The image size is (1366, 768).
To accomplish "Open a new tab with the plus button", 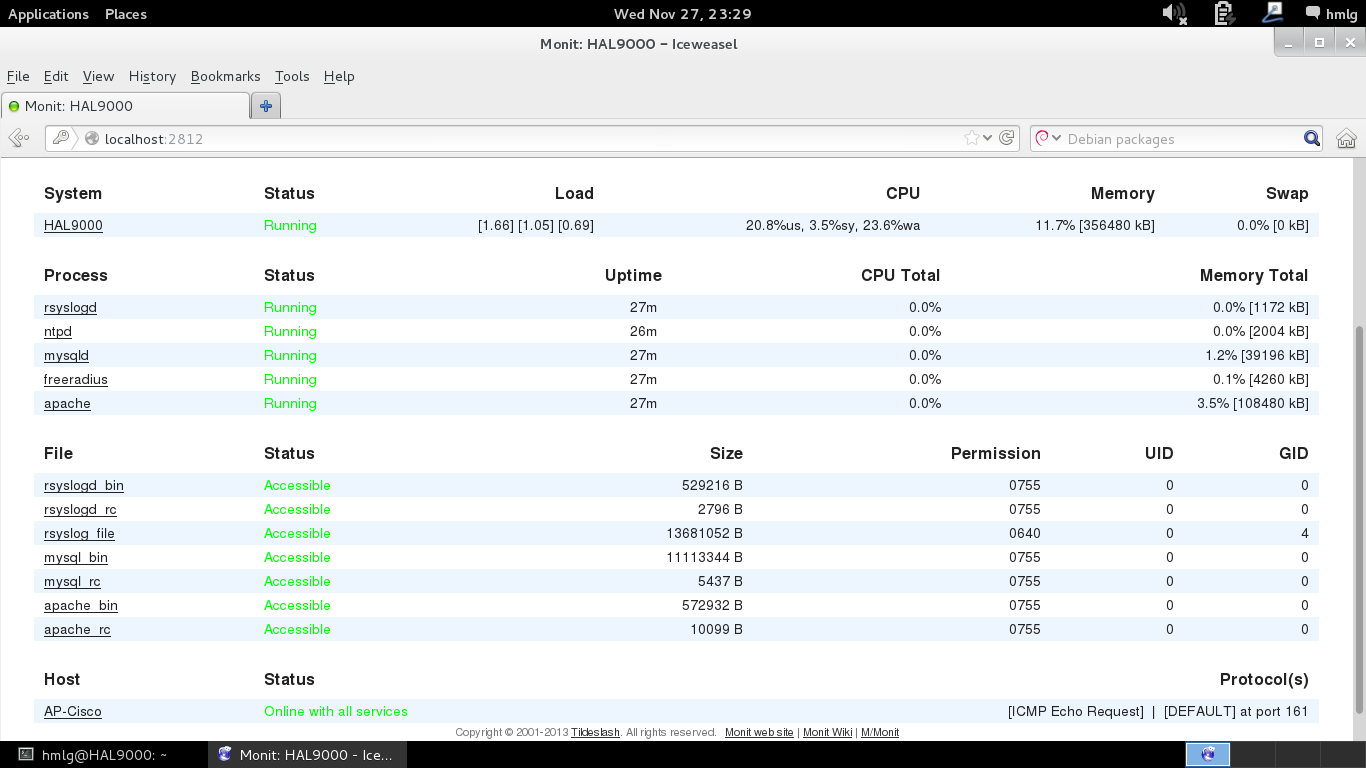I will [266, 105].
